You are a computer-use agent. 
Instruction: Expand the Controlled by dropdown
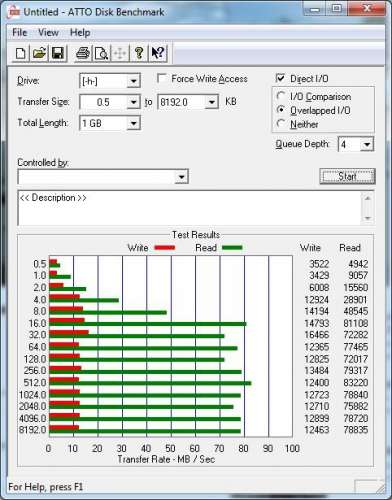click(182, 177)
